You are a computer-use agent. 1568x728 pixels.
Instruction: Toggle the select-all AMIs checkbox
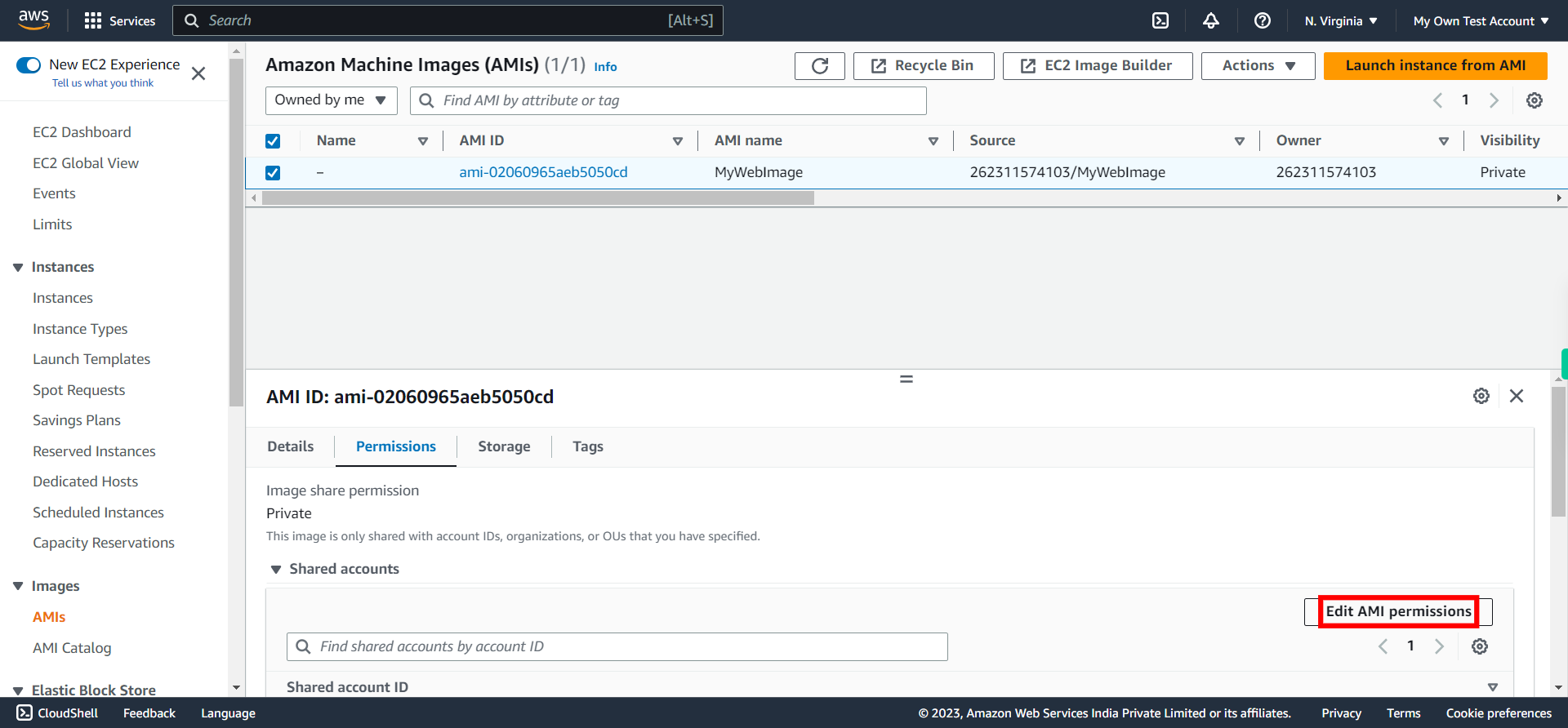273,141
